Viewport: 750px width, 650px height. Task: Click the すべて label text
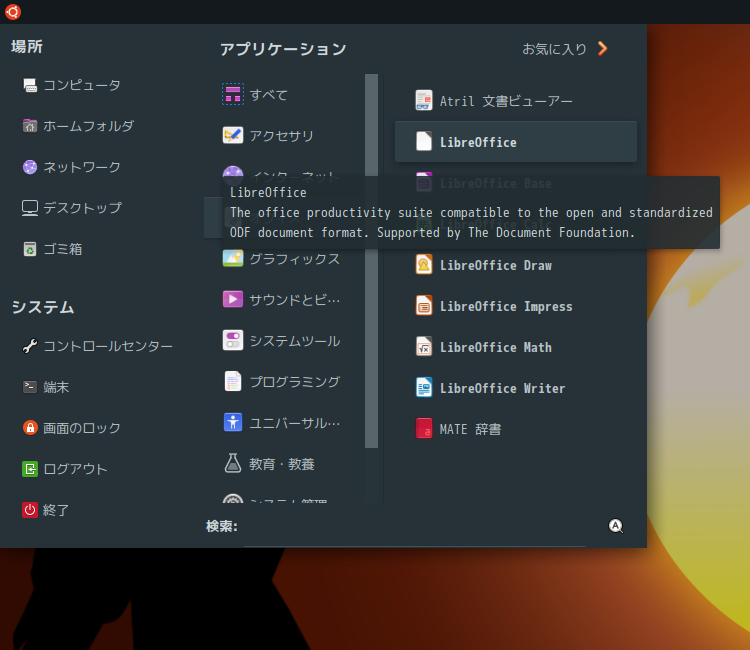point(268,95)
